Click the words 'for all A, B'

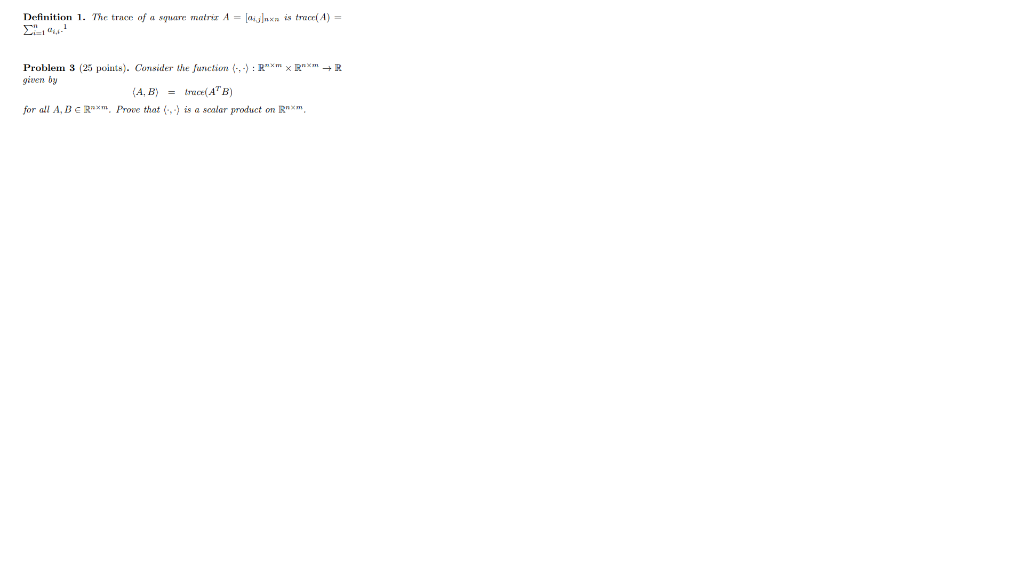pos(47,110)
